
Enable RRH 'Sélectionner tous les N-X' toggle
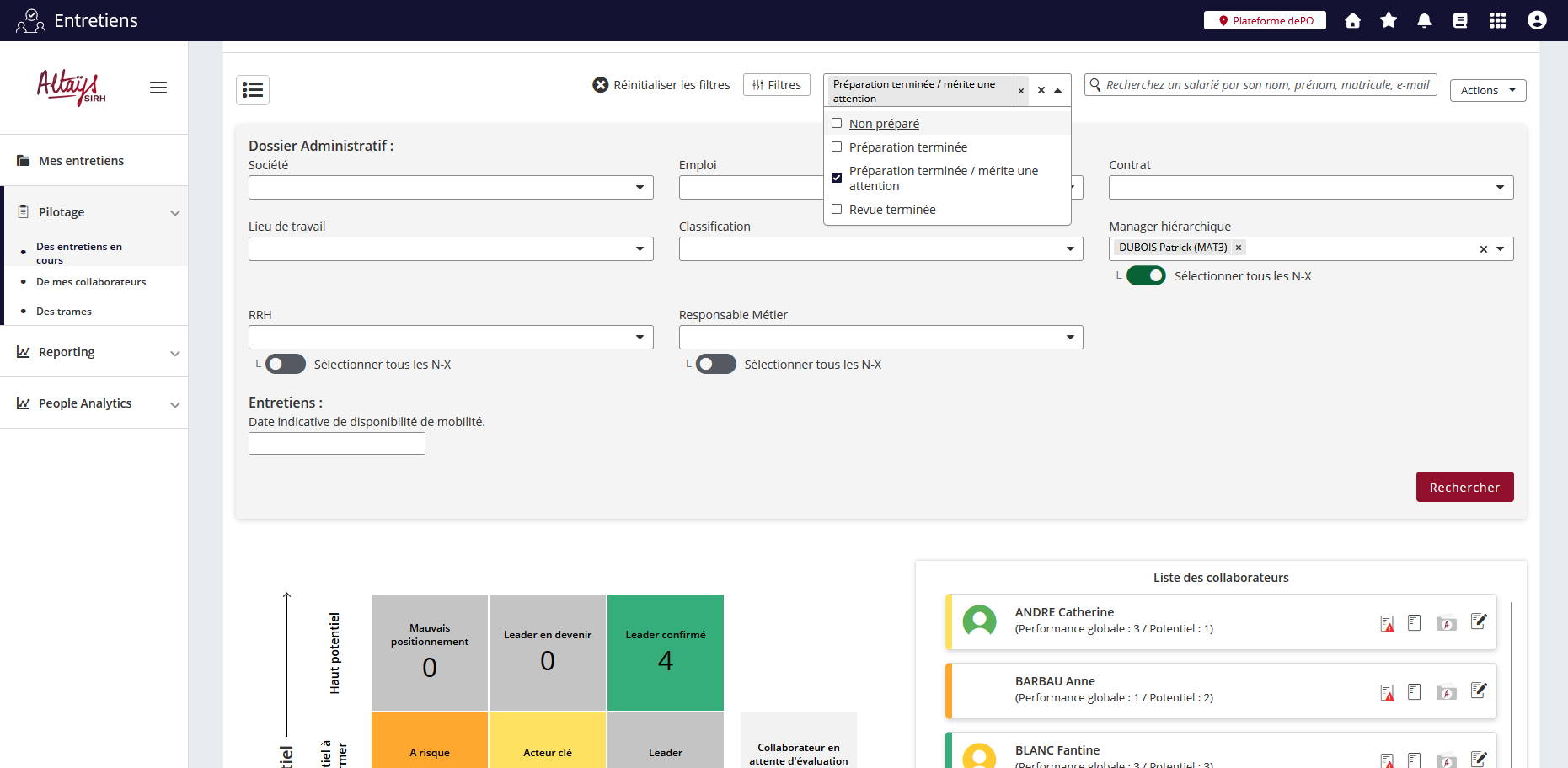click(x=286, y=365)
